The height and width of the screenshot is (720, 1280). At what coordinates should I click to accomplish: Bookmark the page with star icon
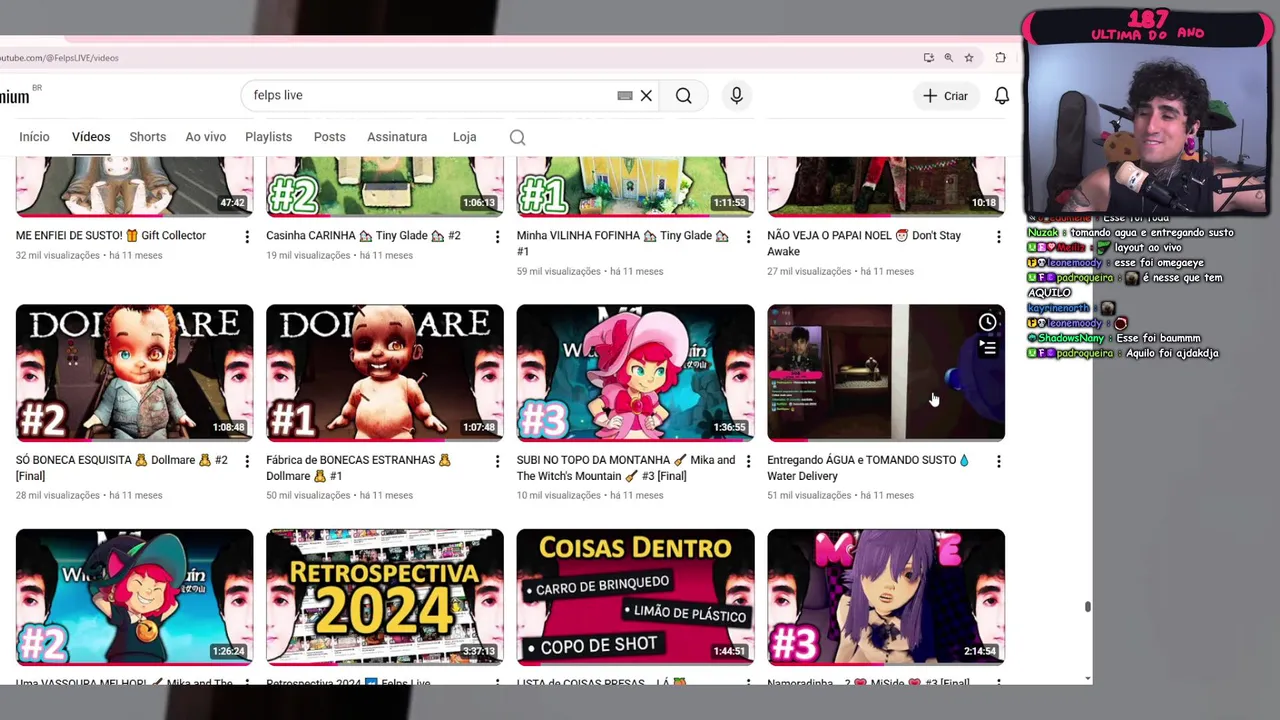point(968,58)
